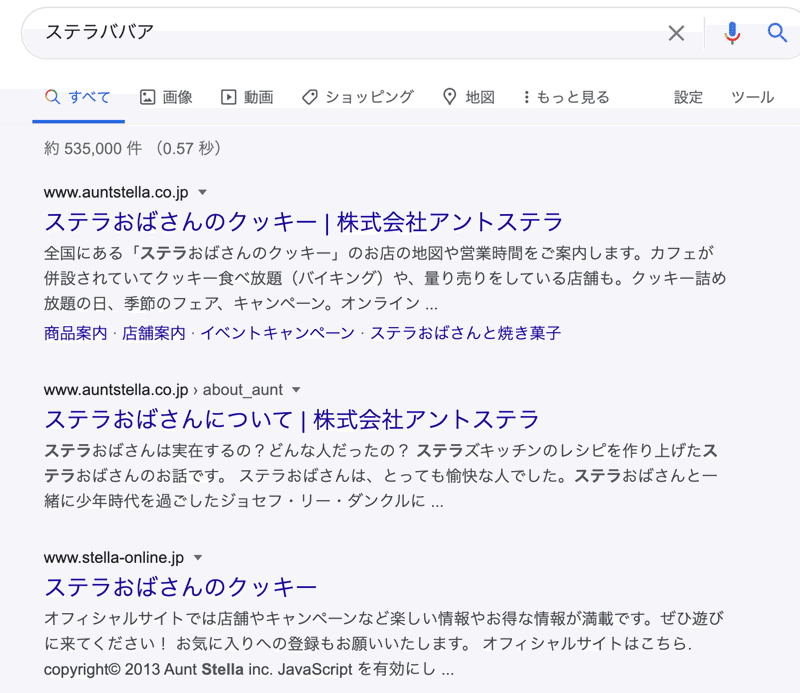This screenshot has width=800, height=693.
Task: Start voice search with the microphone icon
Action: click(x=732, y=33)
